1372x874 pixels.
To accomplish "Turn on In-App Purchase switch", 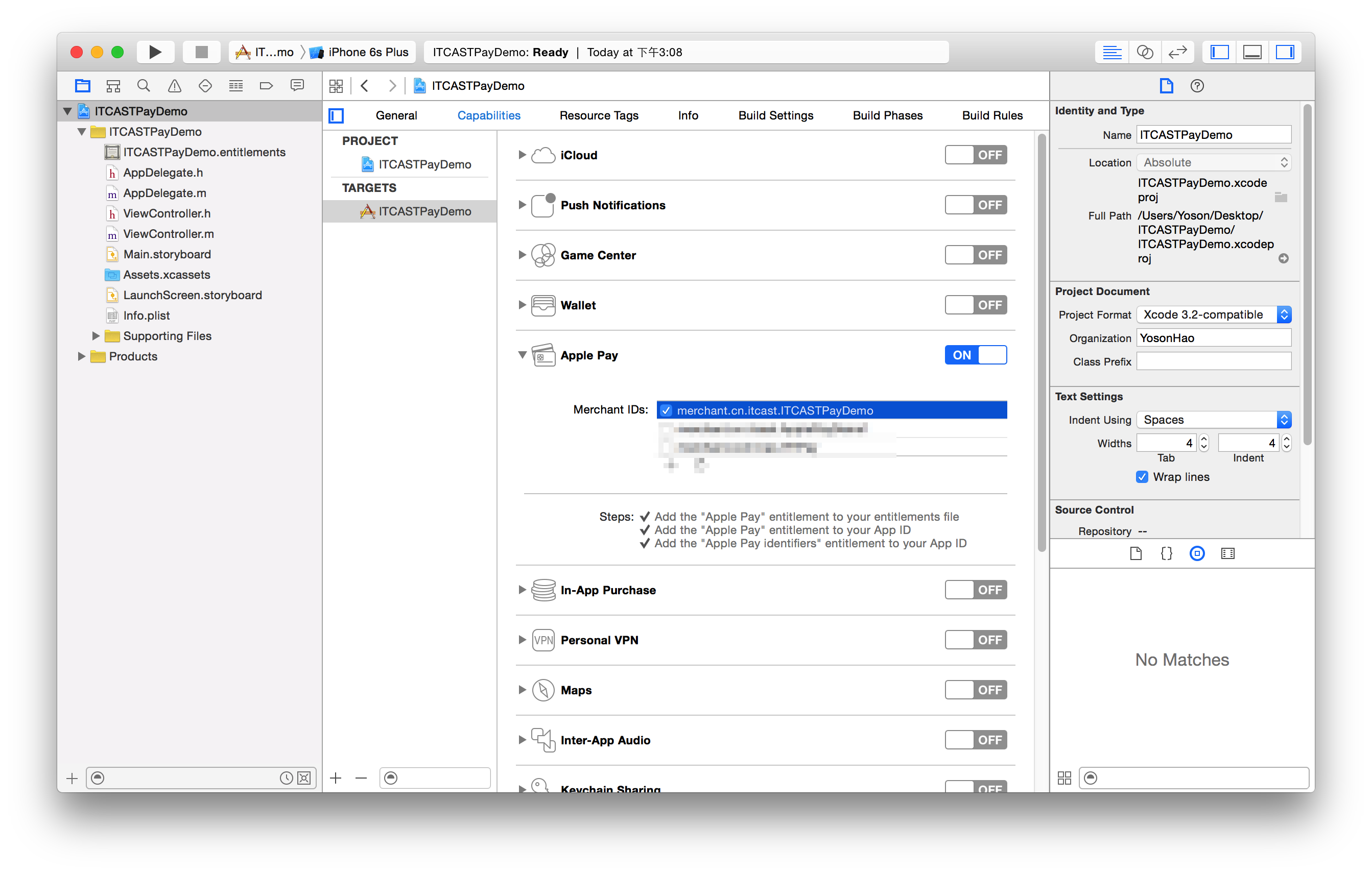I will (x=976, y=590).
